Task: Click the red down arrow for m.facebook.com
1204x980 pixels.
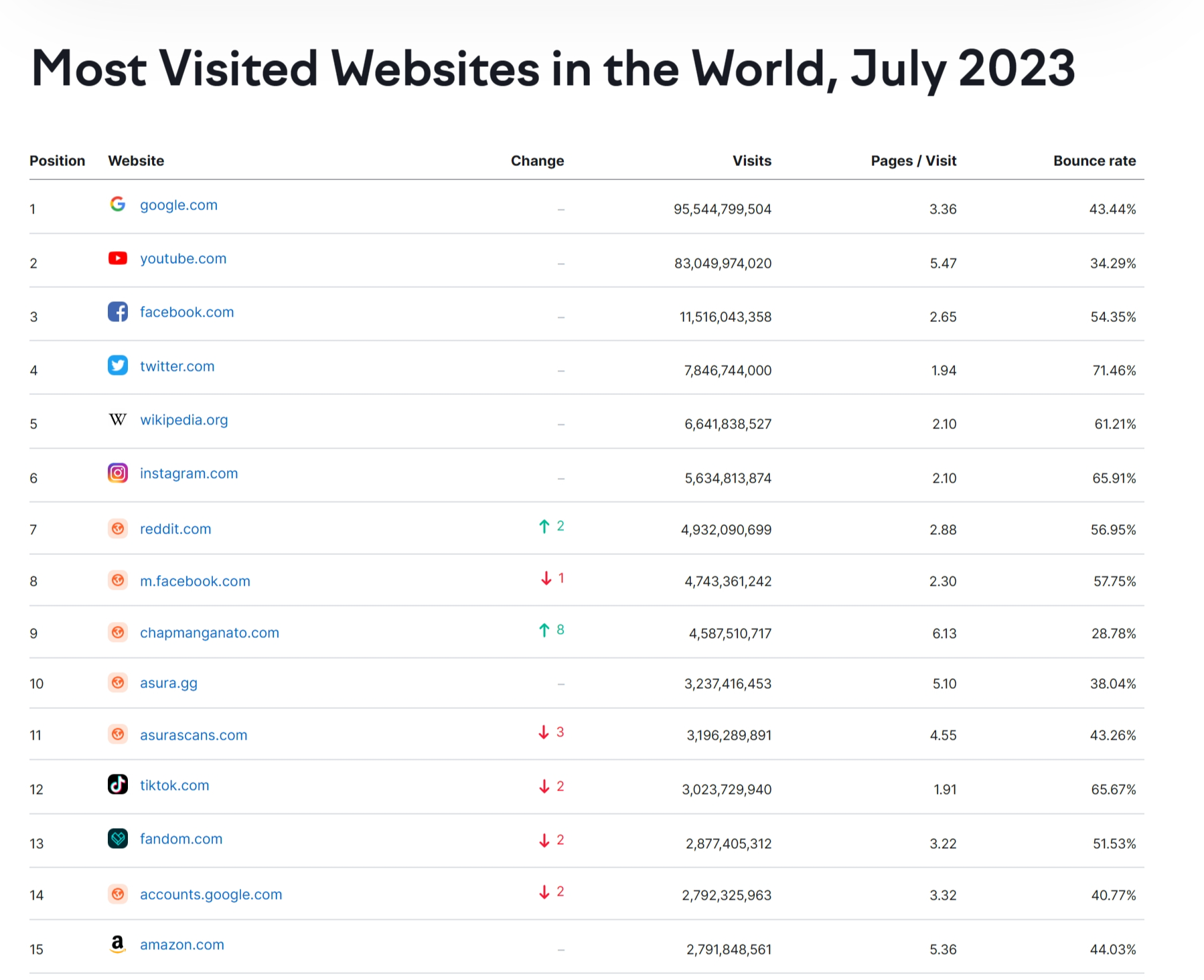Action: pyautogui.click(x=546, y=578)
